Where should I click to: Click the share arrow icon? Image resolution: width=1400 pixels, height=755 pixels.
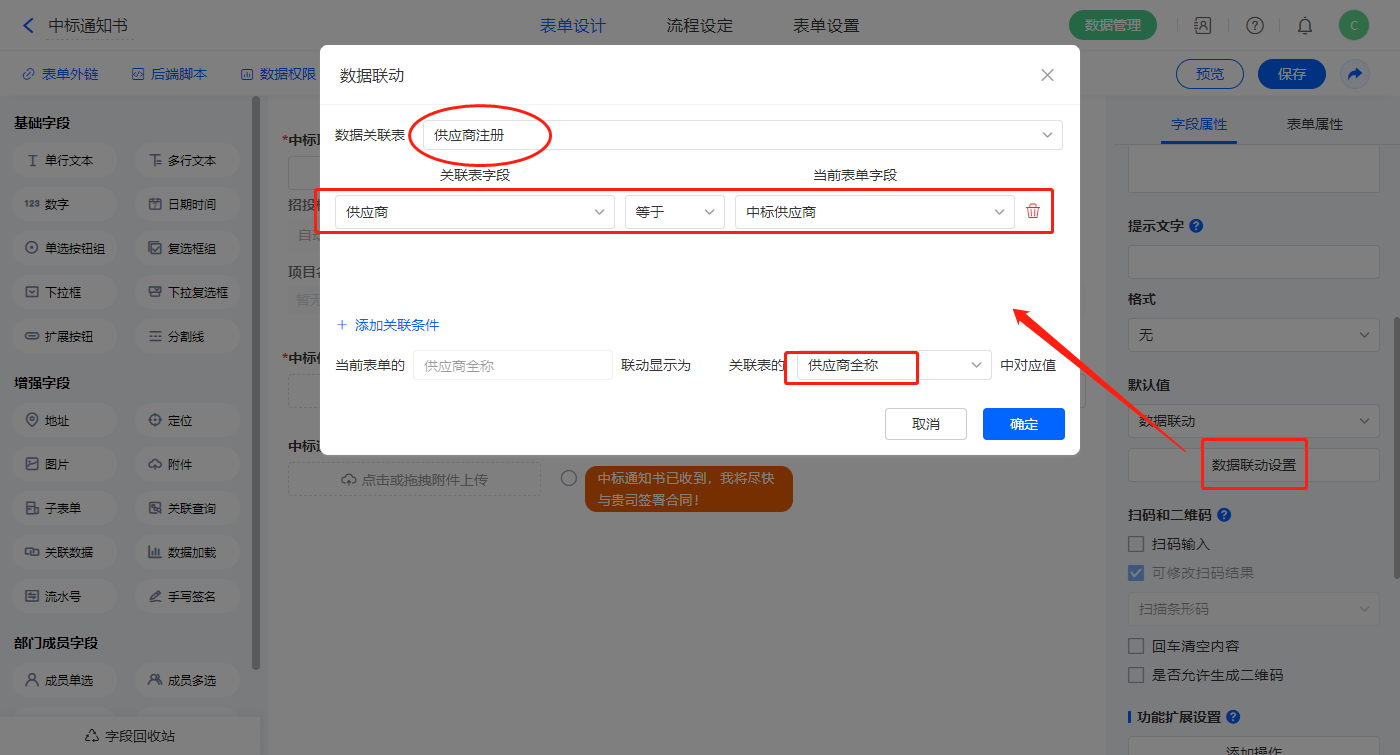[x=1355, y=74]
